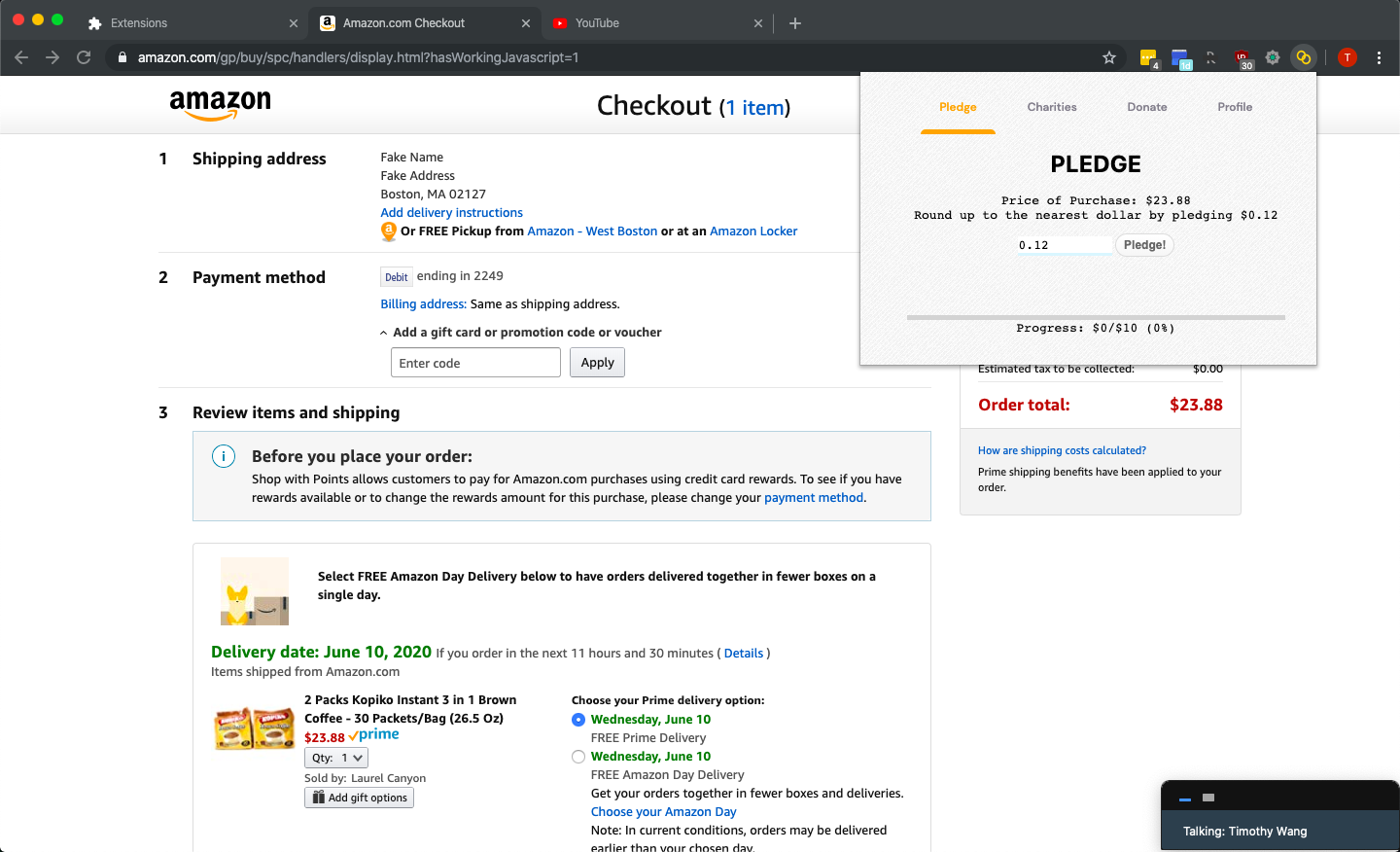Click the red $23.88 product price
Viewport: 1400px width, 852px height.
pos(325,737)
